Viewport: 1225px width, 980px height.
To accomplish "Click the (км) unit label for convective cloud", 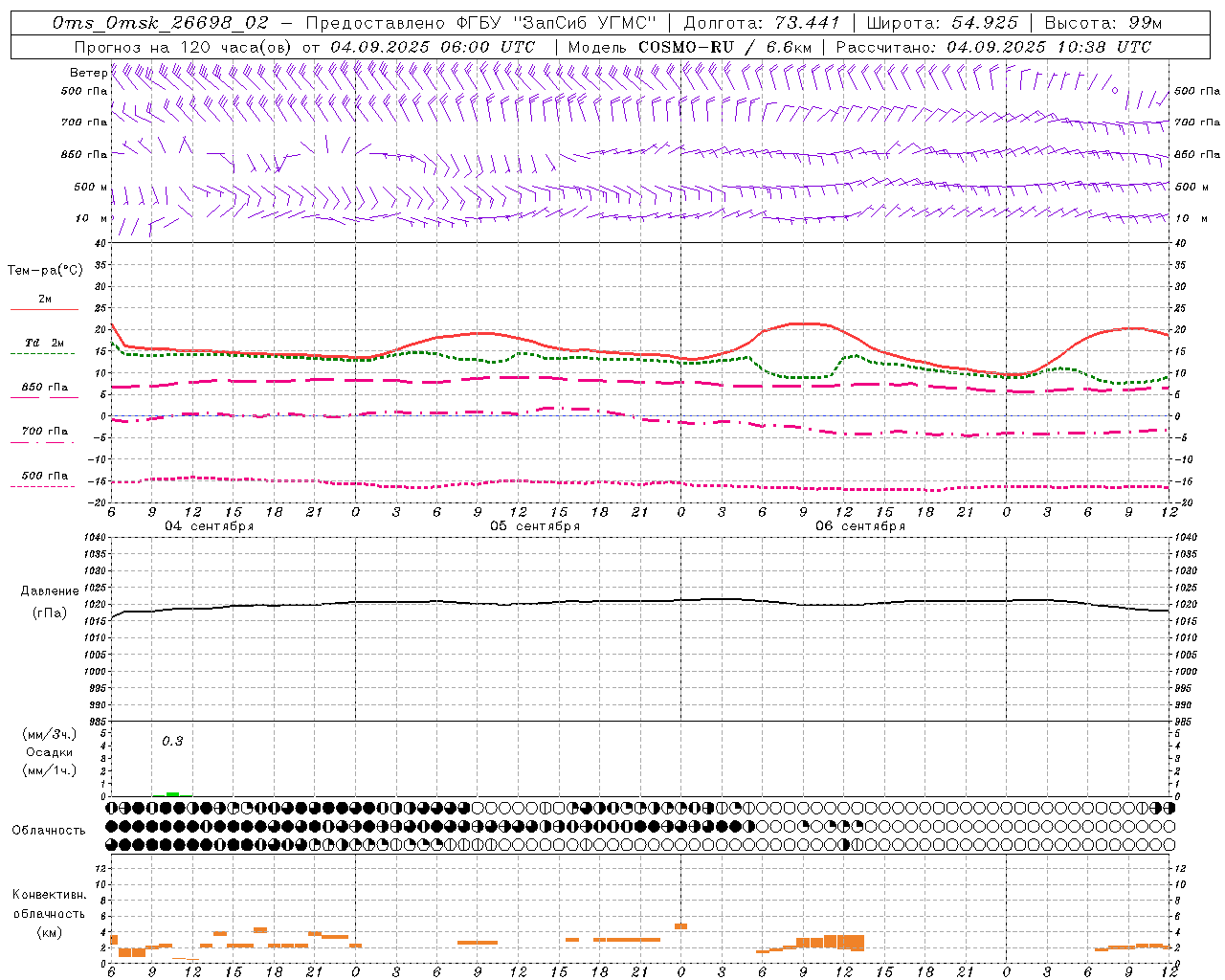I will pyautogui.click(x=49, y=932).
